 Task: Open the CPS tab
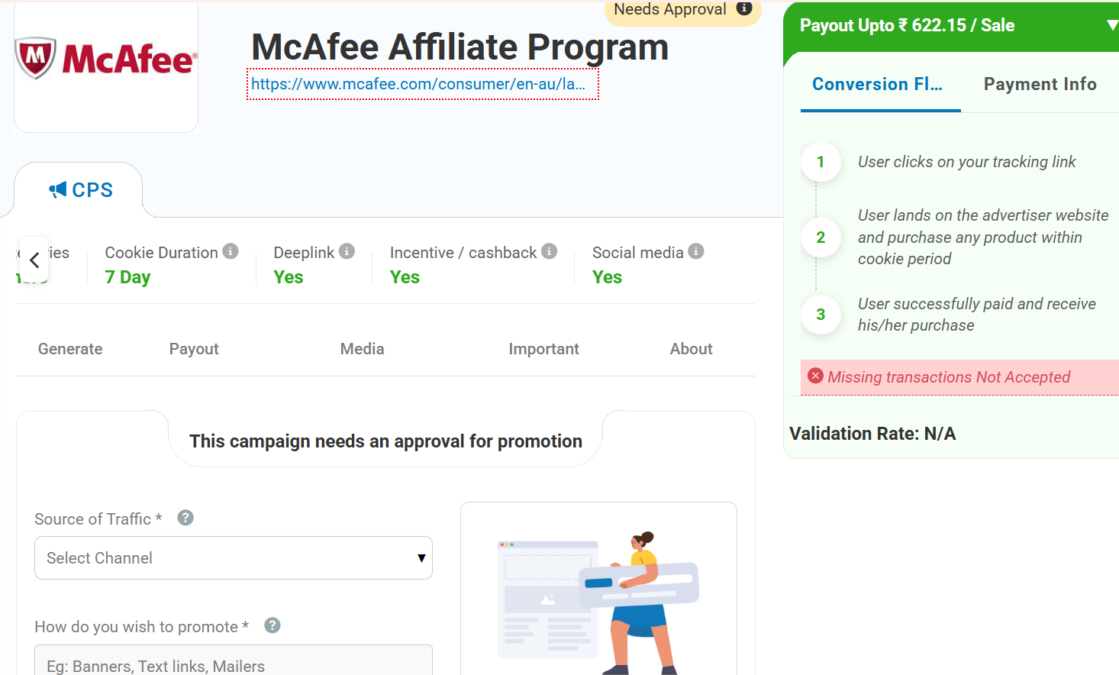tap(80, 190)
